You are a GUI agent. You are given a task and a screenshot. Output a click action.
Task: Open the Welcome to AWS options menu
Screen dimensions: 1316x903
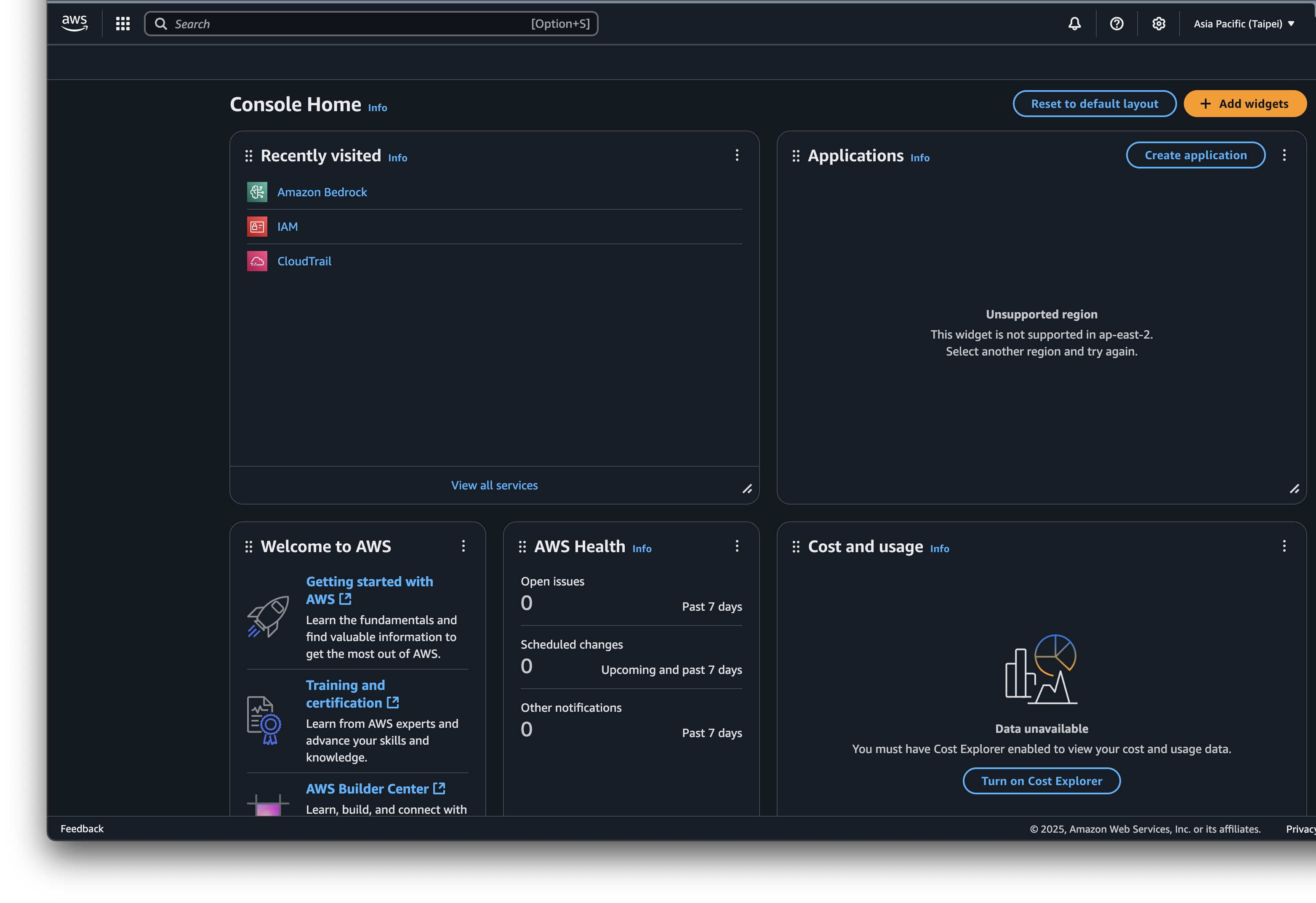point(463,546)
